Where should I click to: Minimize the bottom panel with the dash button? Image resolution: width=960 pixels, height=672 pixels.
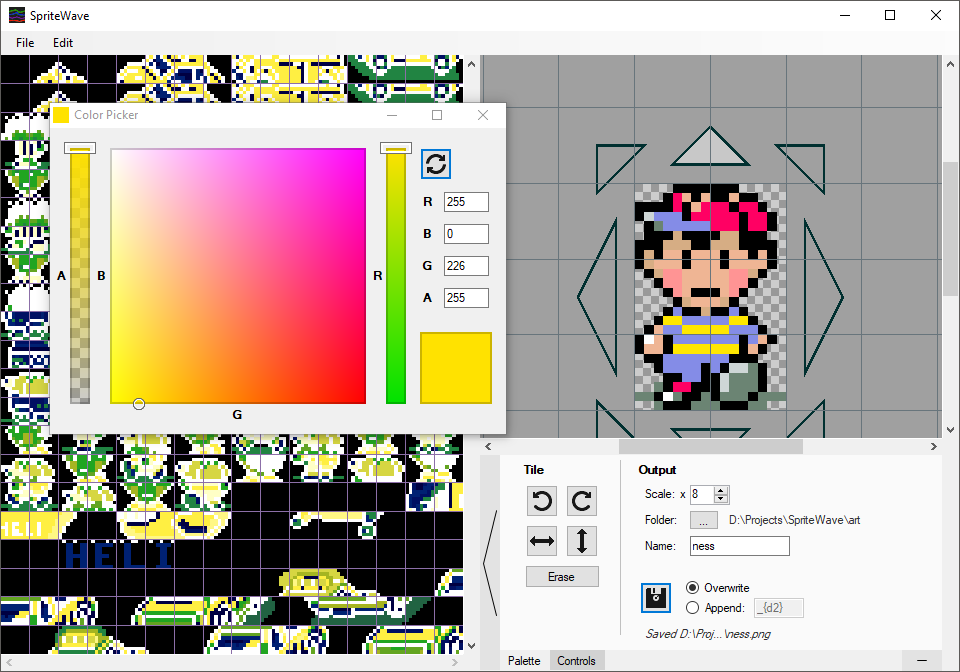[921, 660]
